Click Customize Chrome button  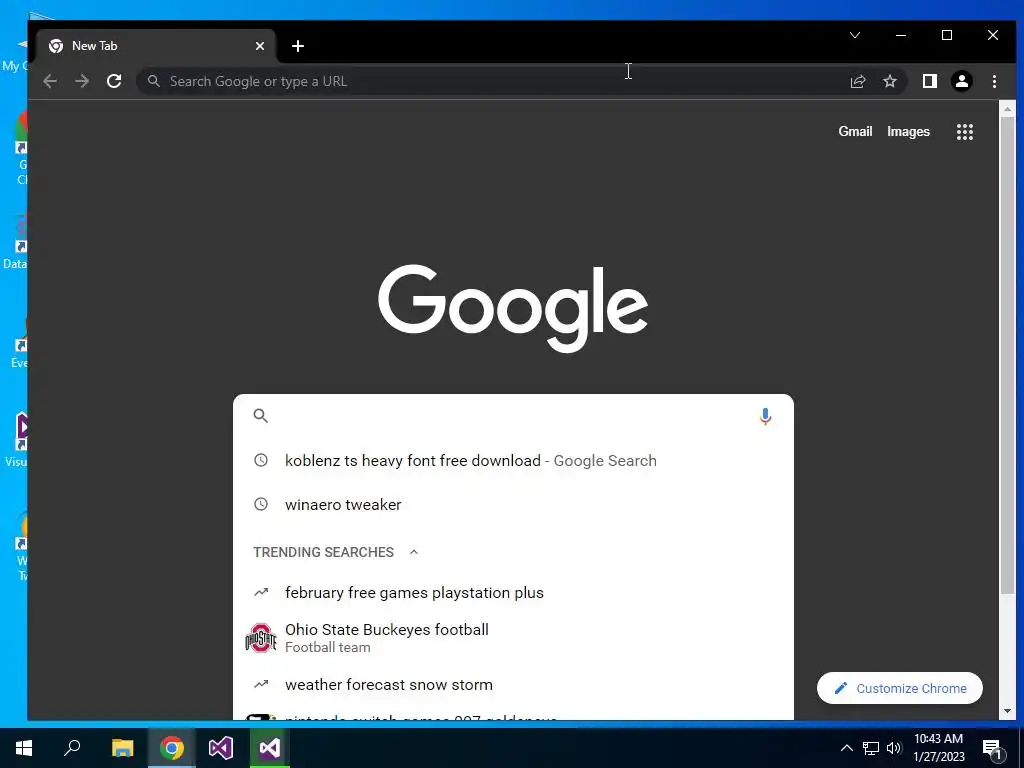point(899,688)
